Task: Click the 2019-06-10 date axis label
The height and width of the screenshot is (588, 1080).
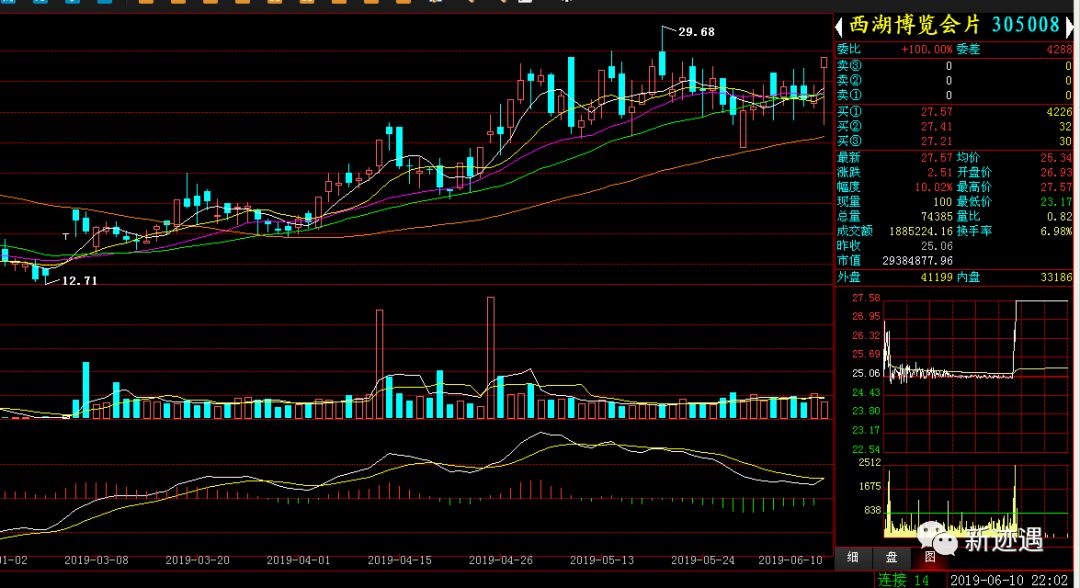Action: point(791,560)
